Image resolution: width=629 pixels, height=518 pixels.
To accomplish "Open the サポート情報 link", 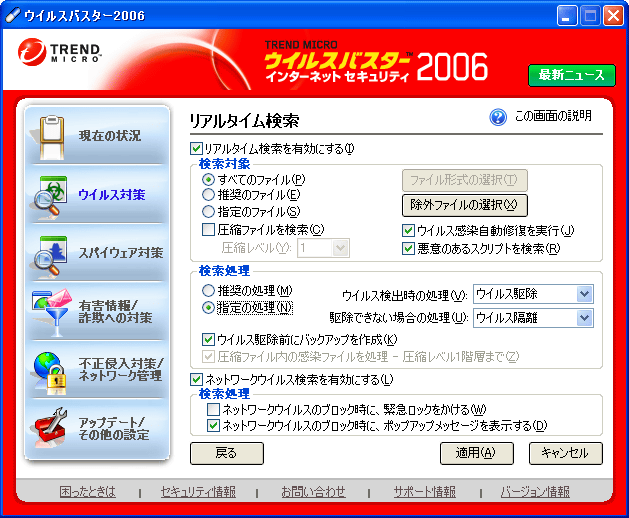I will [x=424, y=492].
